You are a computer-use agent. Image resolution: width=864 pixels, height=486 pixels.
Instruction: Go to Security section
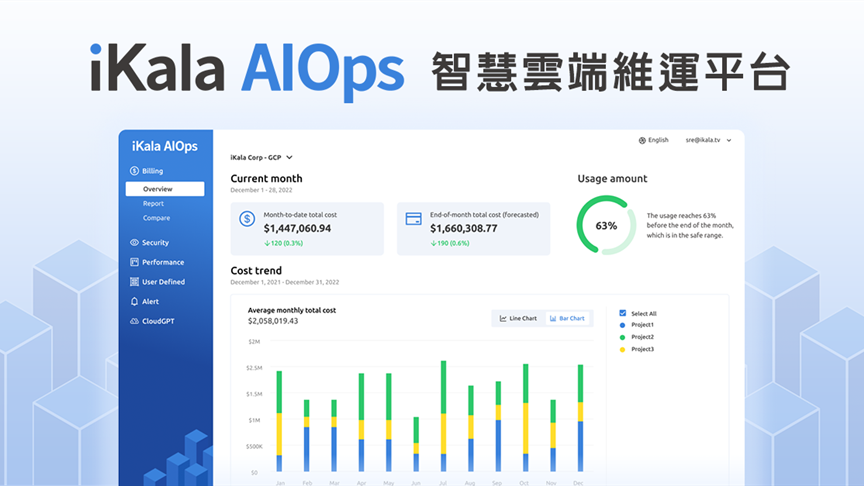pos(149,242)
